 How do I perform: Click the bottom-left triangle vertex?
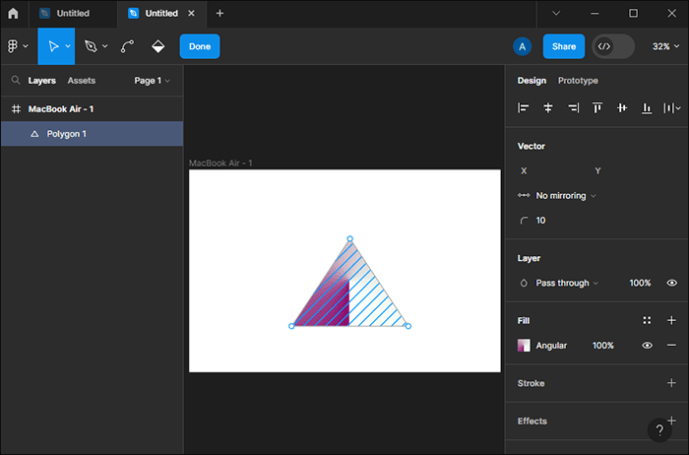coord(291,326)
